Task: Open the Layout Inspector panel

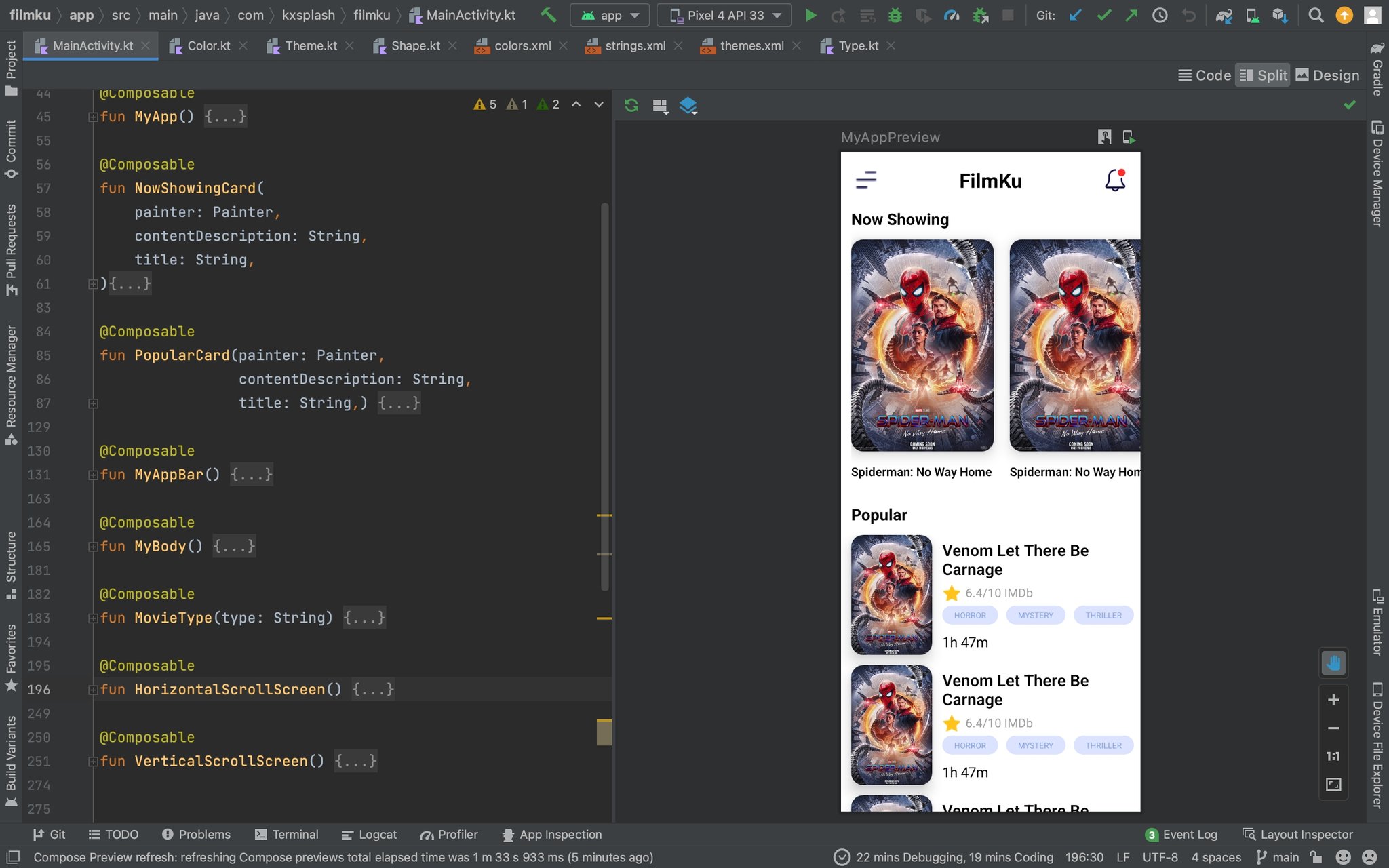Action: (1297, 834)
